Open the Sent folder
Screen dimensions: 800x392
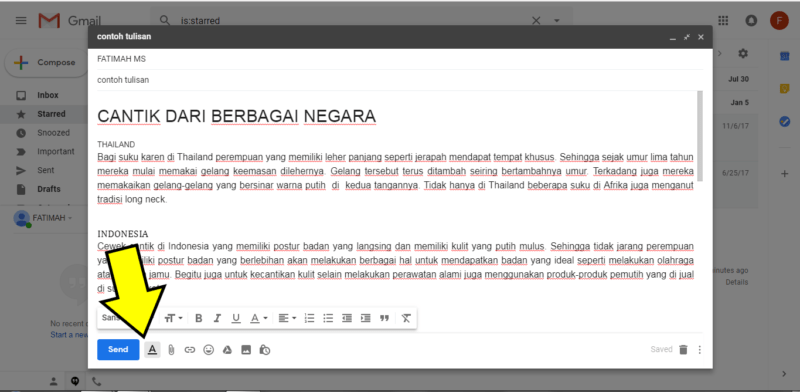45,170
